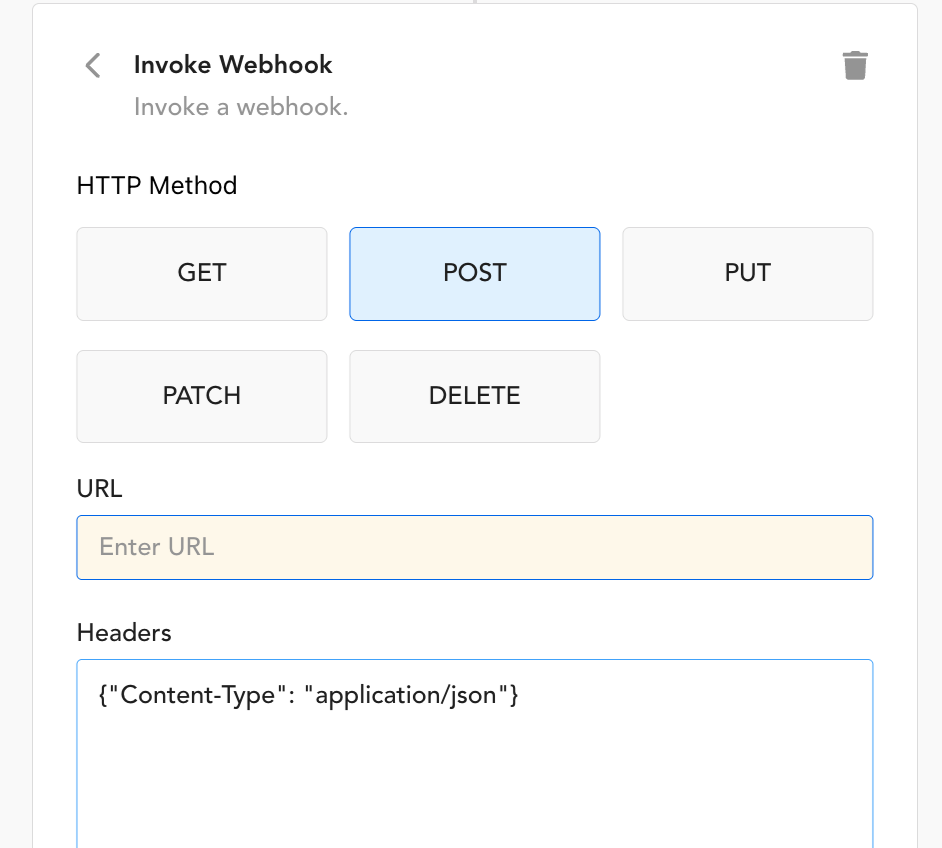Click the empty area right of DELETE button
The width and height of the screenshot is (942, 848).
pos(747,396)
